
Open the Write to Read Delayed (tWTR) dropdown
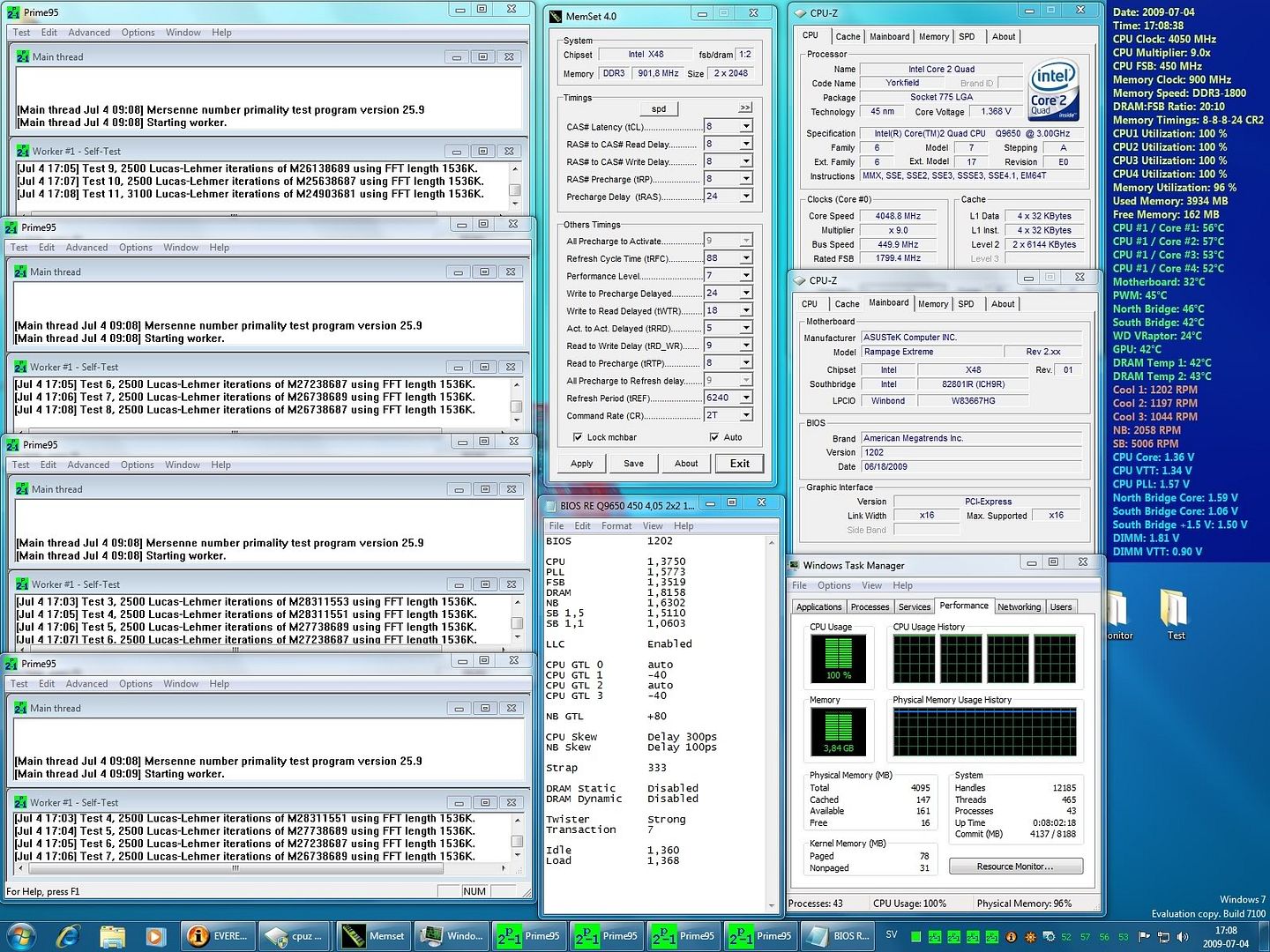[746, 310]
